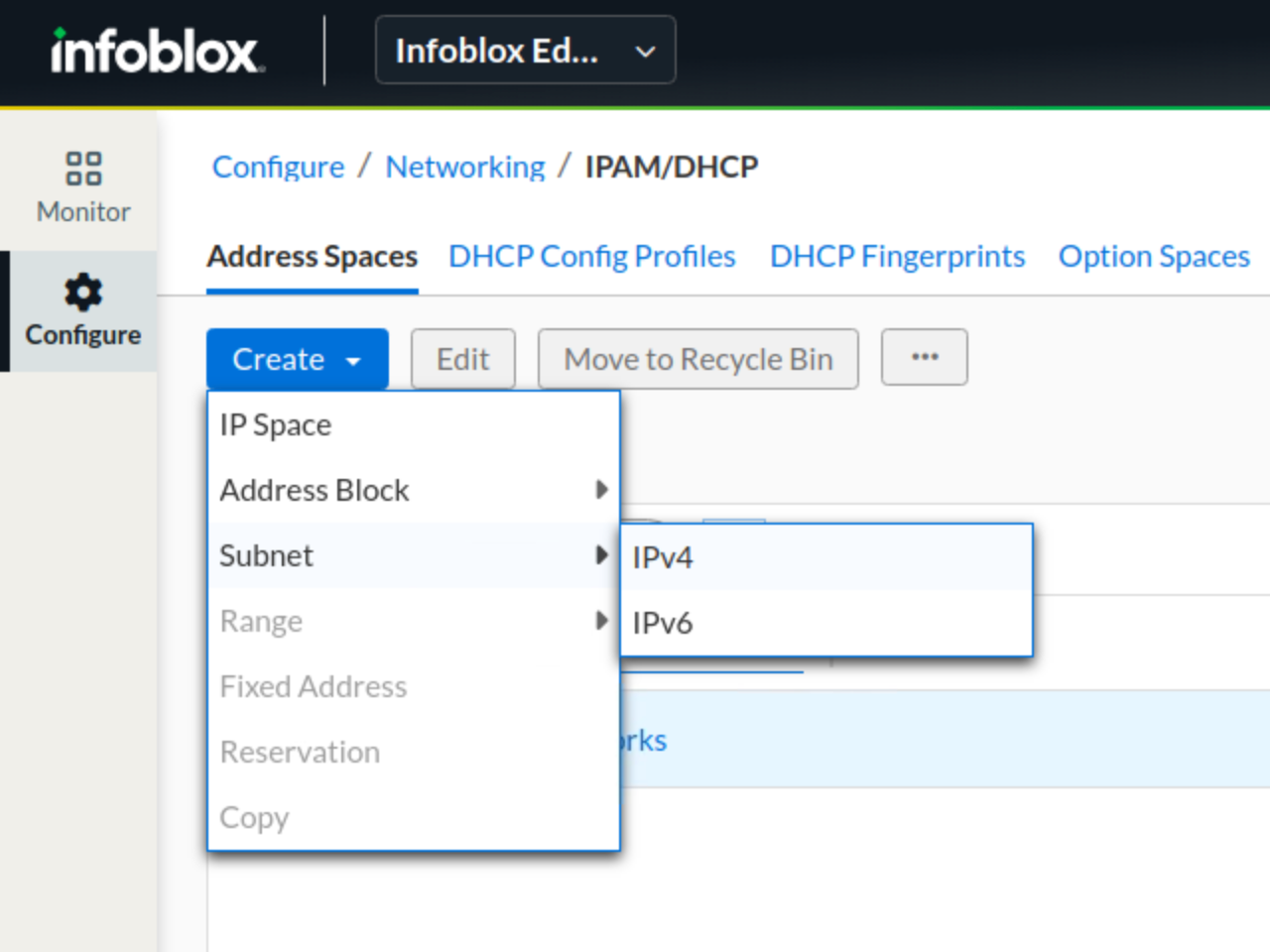Open the three-dots more actions button

click(x=924, y=358)
